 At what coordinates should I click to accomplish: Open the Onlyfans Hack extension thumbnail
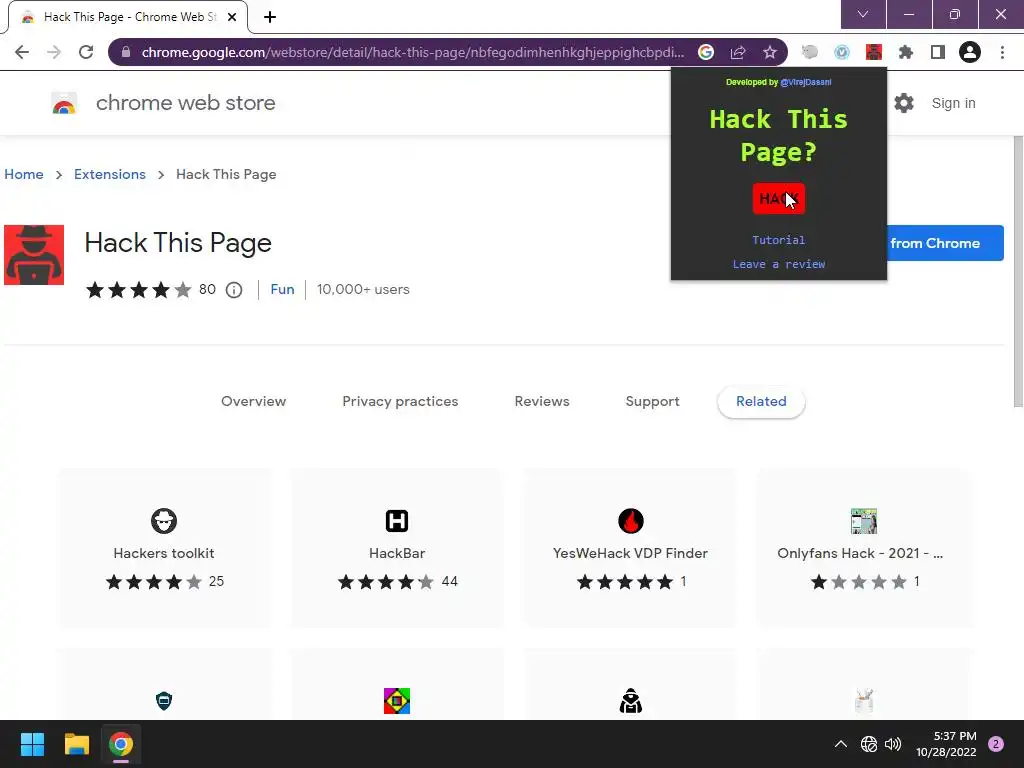pos(863,521)
